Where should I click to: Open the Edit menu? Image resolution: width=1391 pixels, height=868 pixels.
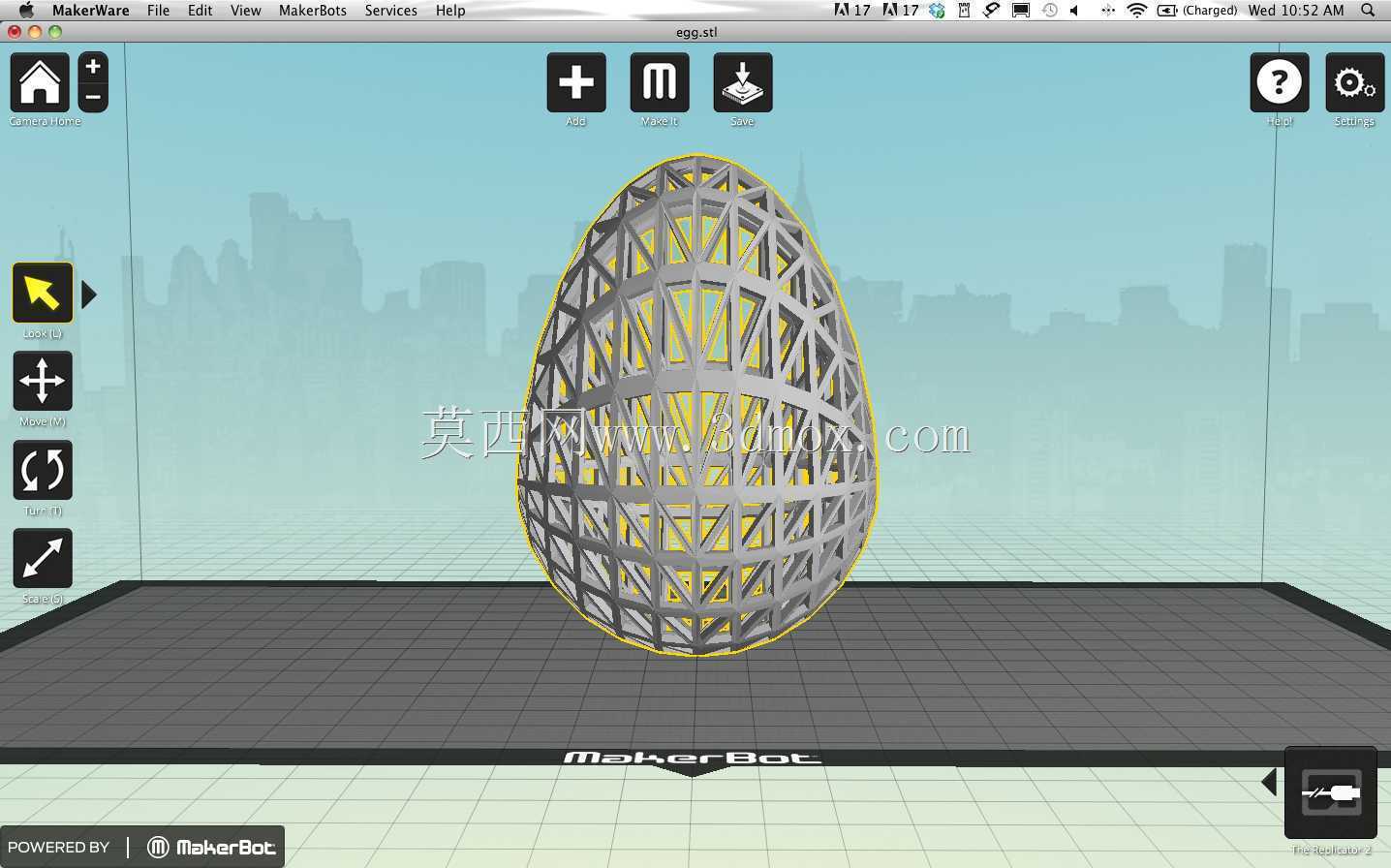pyautogui.click(x=201, y=11)
